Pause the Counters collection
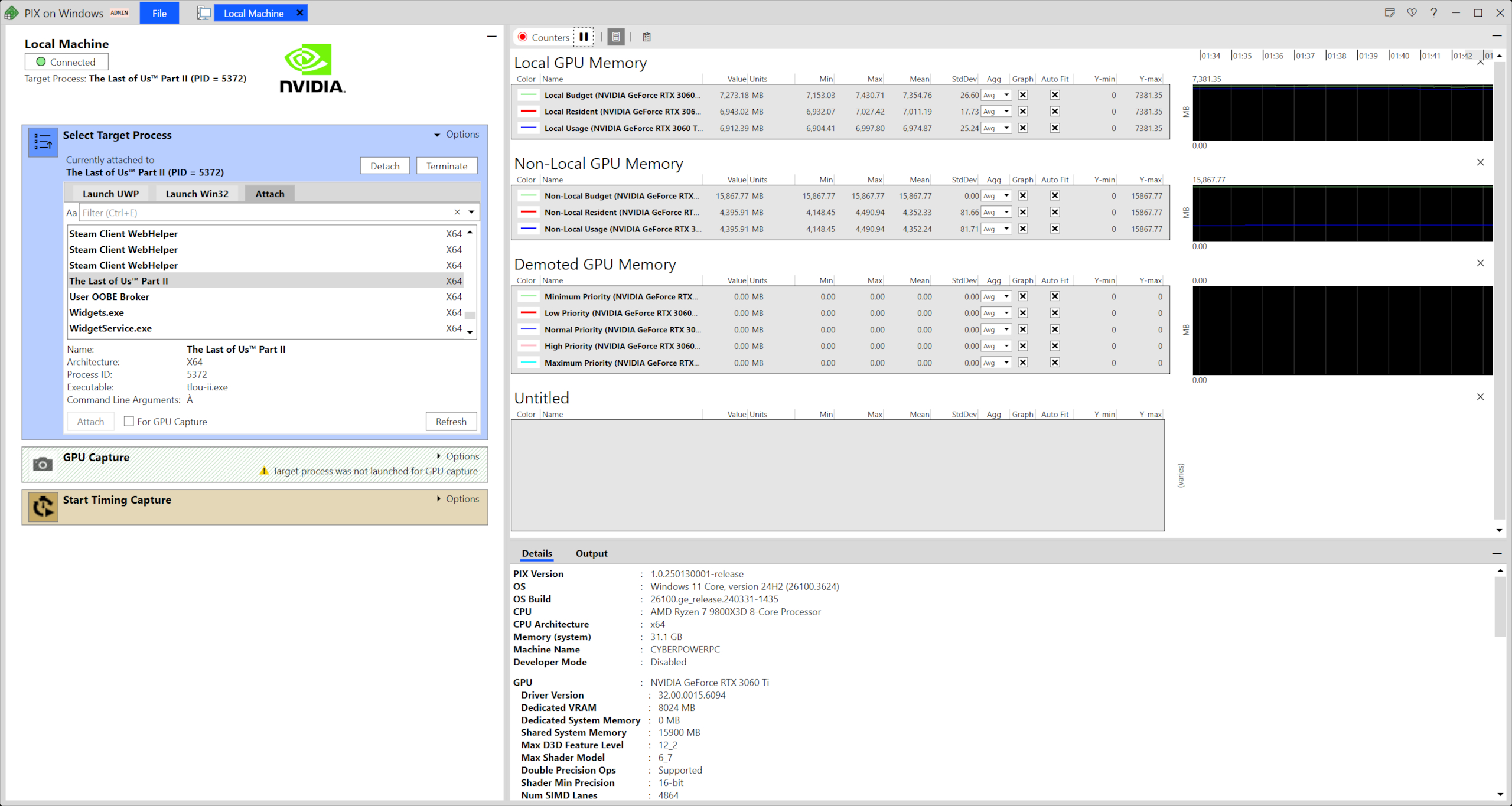 pyautogui.click(x=584, y=37)
